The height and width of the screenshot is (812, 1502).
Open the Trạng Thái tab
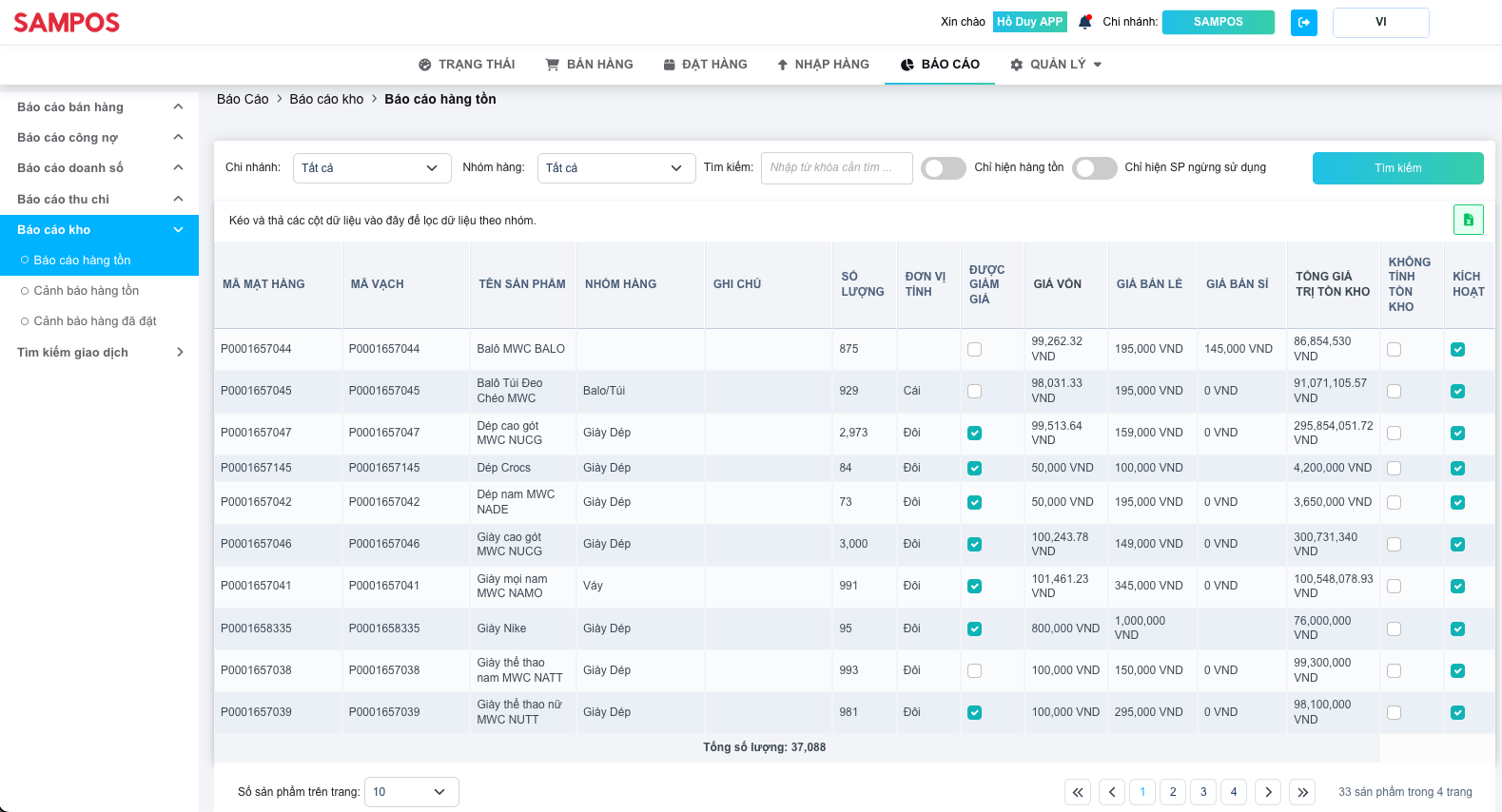point(467,65)
